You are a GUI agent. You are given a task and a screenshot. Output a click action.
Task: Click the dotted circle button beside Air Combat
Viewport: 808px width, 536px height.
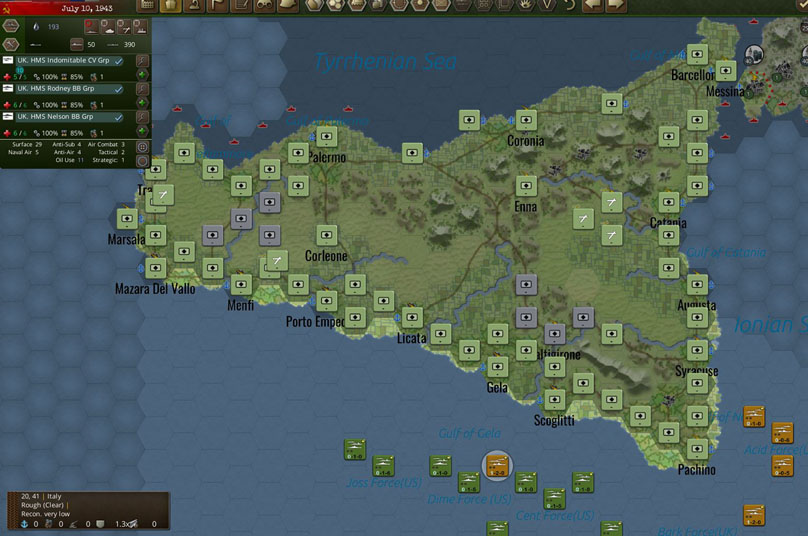coord(143,147)
